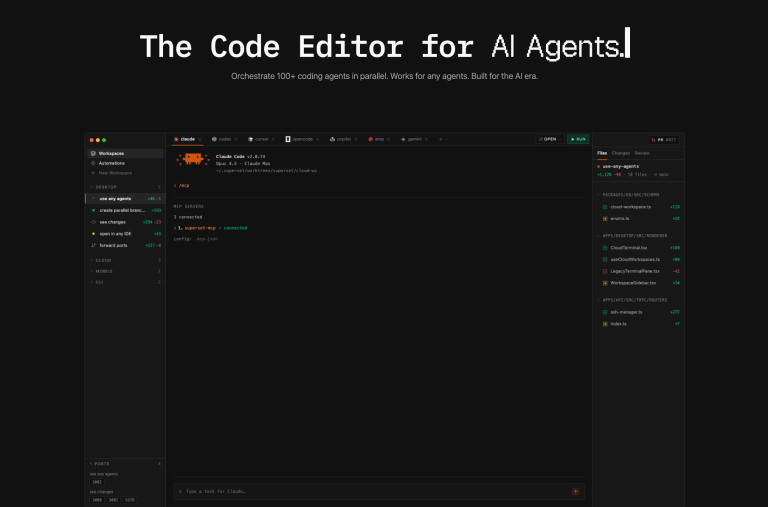Open forwarded port 5678
The image size is (768, 507).
click(129, 500)
